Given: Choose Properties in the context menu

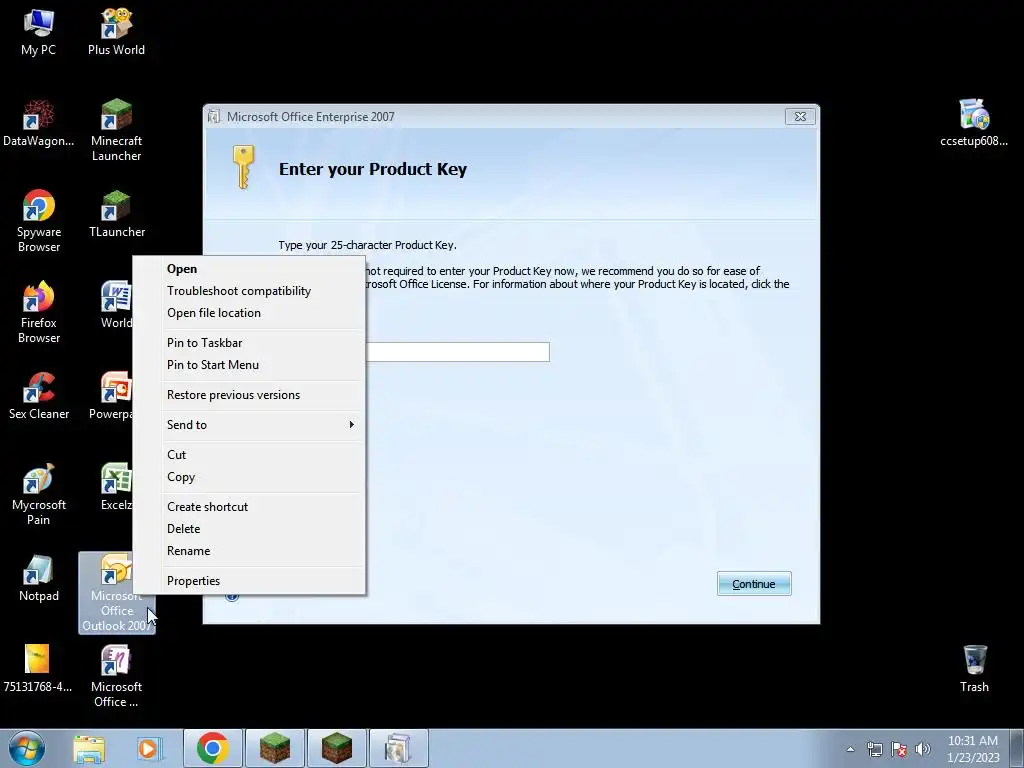Looking at the screenshot, I should point(249,581).
